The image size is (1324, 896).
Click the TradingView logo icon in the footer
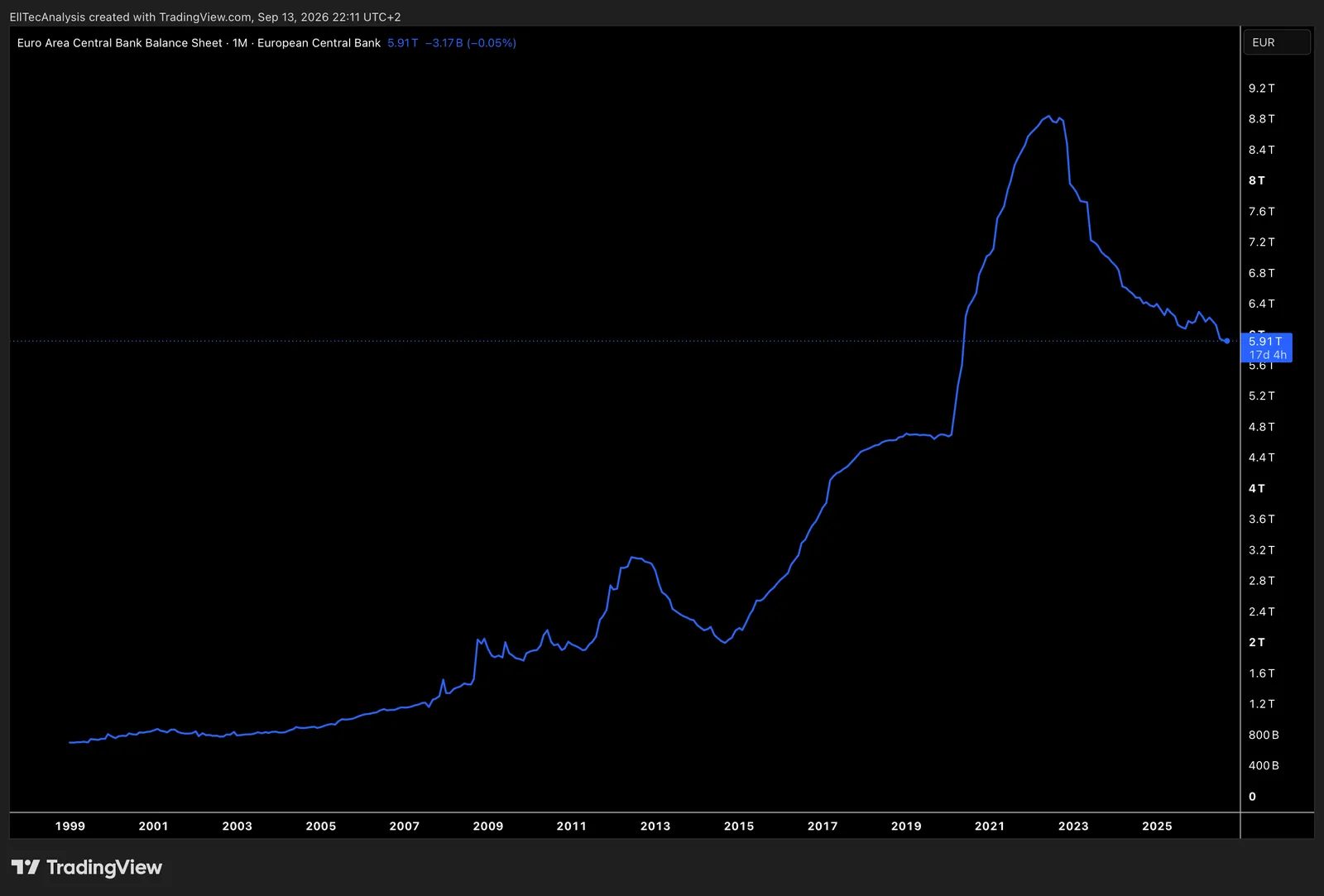[26, 867]
